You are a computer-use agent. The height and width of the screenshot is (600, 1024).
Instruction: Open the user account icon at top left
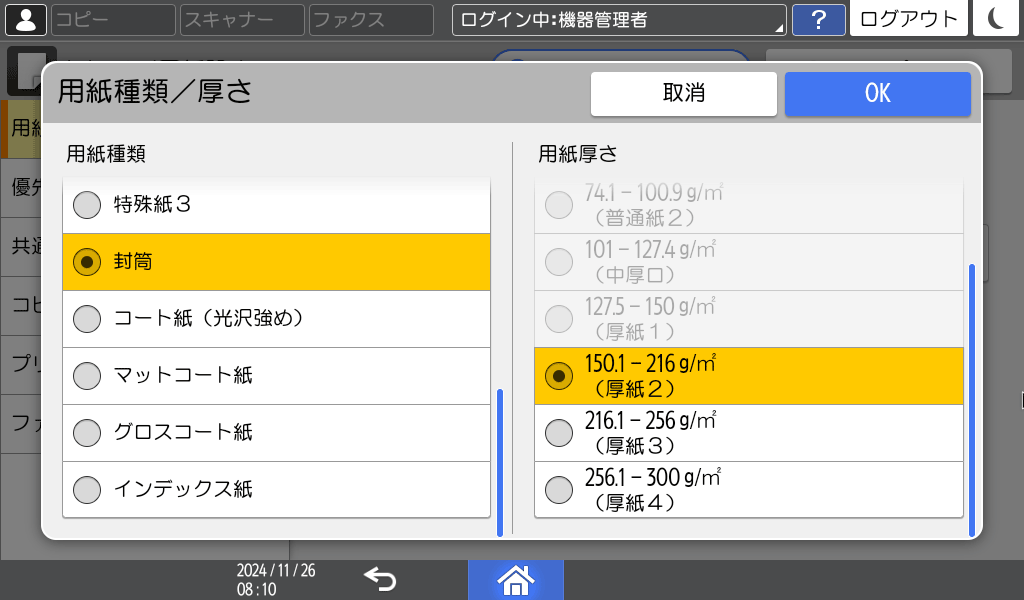pyautogui.click(x=25, y=19)
